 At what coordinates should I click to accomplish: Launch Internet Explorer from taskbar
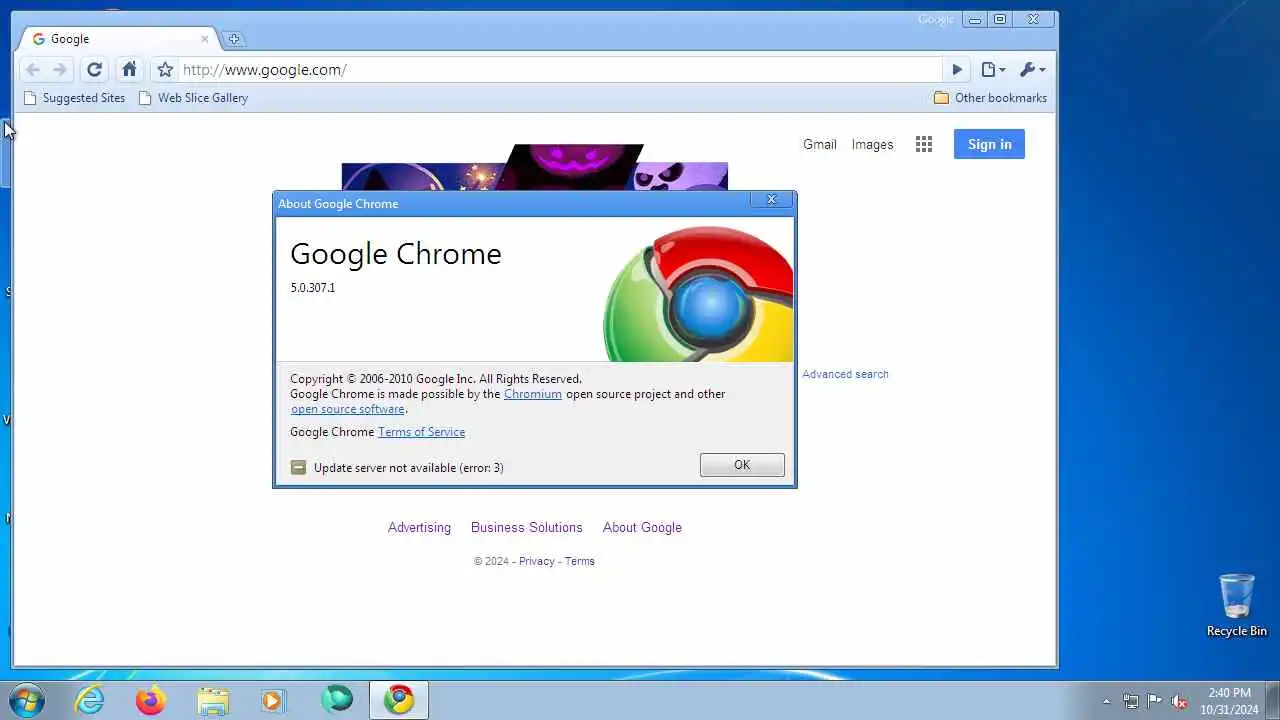(x=90, y=700)
